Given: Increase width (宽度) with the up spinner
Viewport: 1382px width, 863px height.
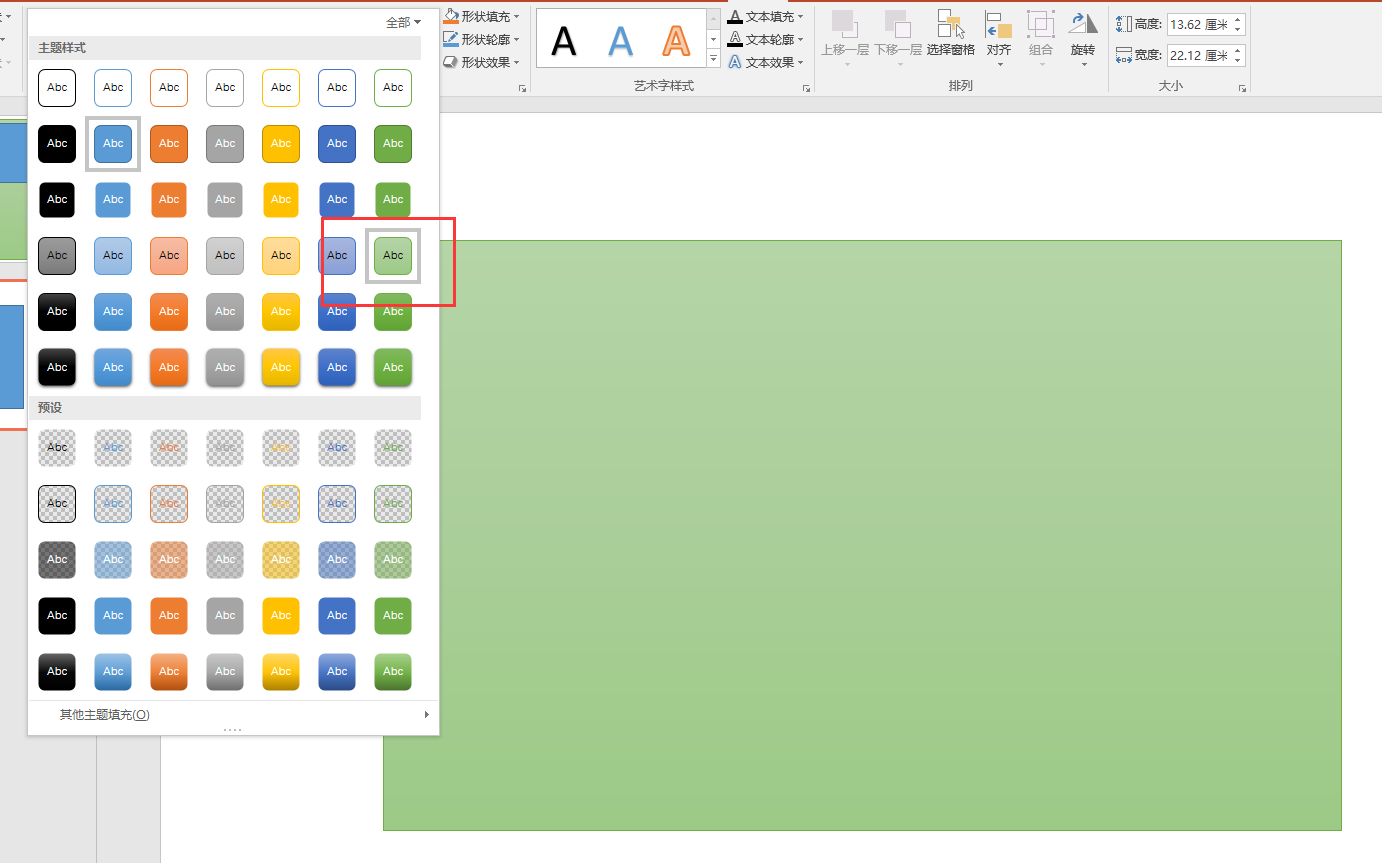Looking at the screenshot, I should [x=1238, y=50].
